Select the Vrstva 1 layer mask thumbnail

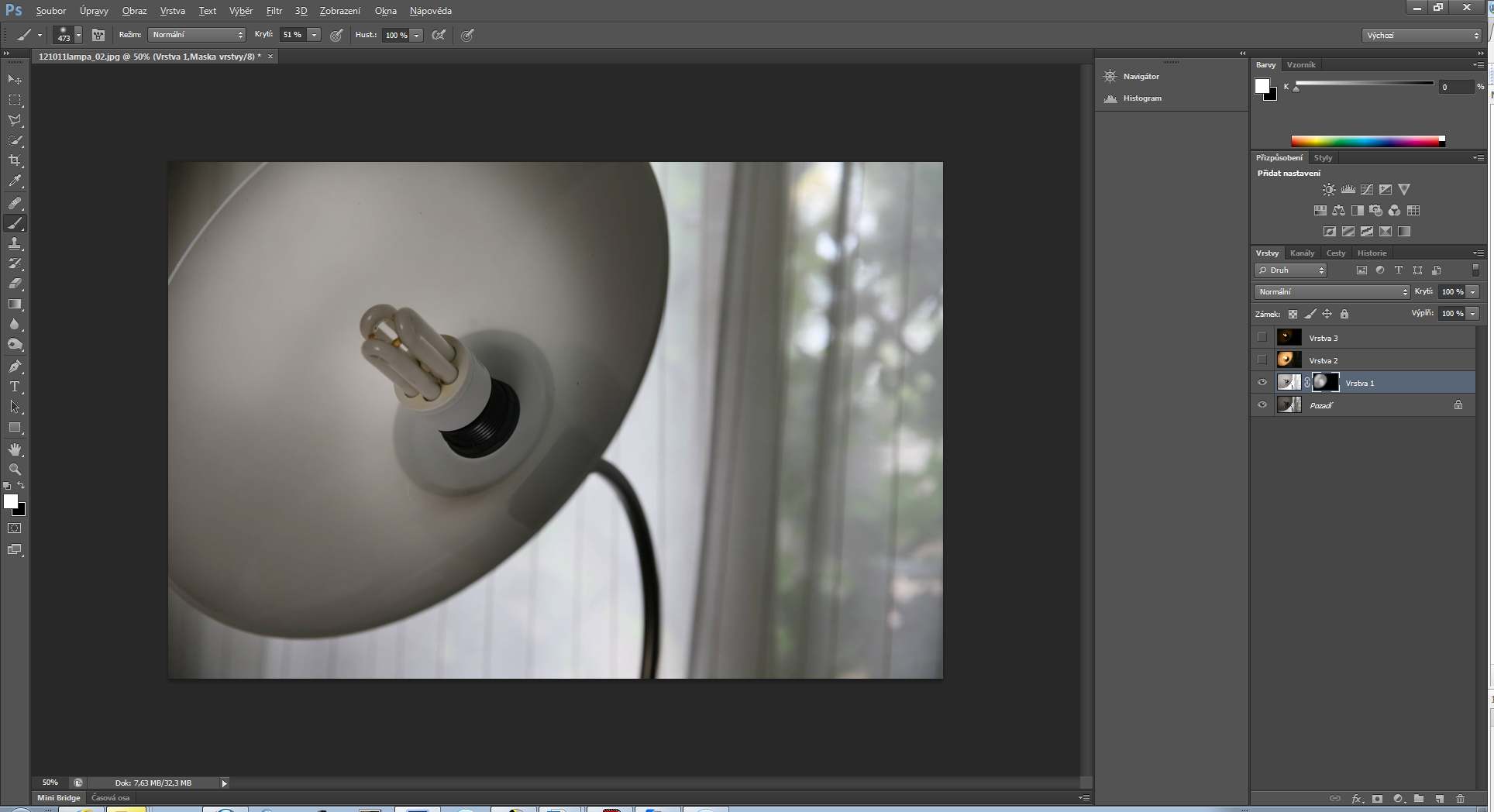pos(1326,383)
